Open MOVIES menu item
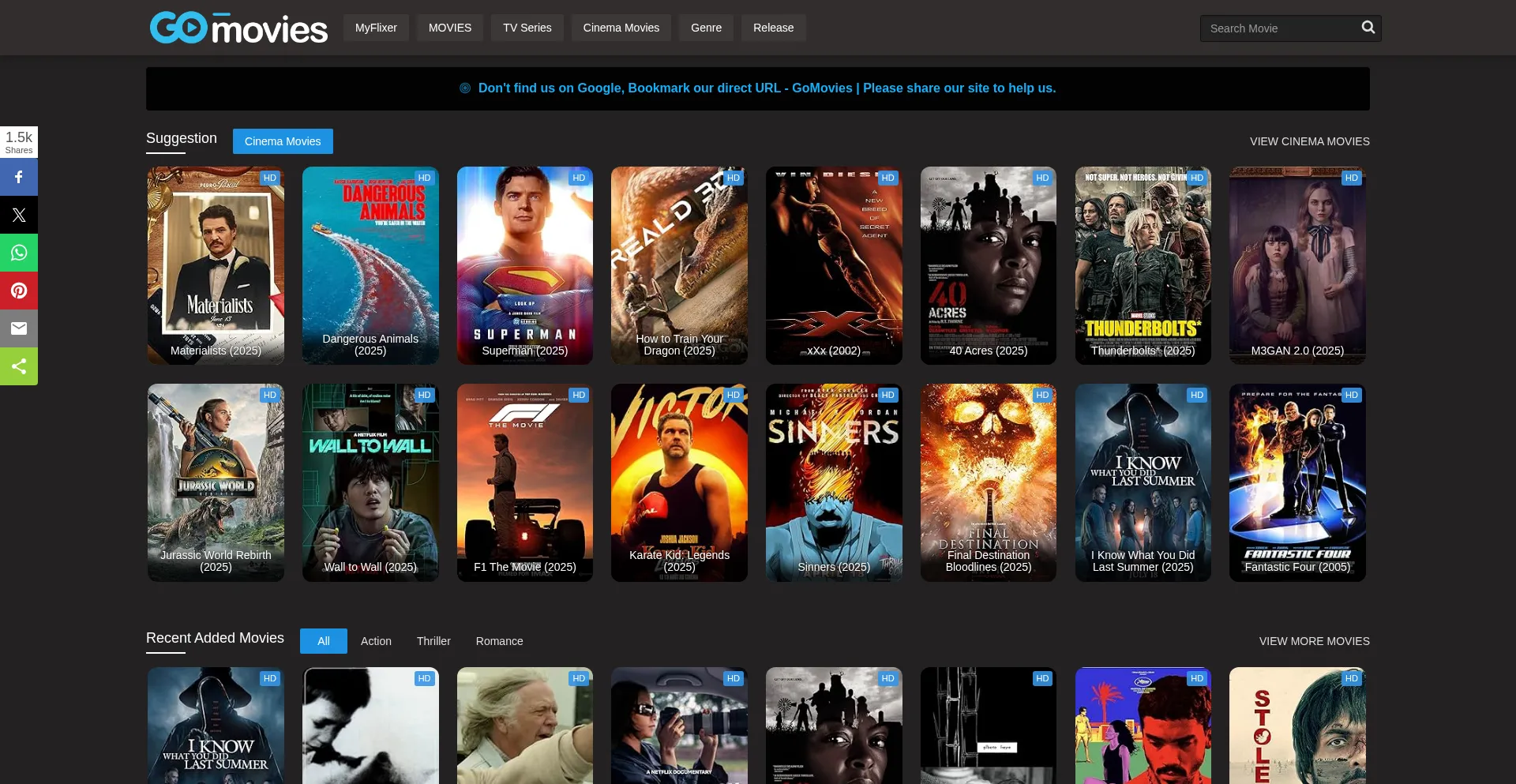Screen dimensions: 1516x784 [450, 28]
